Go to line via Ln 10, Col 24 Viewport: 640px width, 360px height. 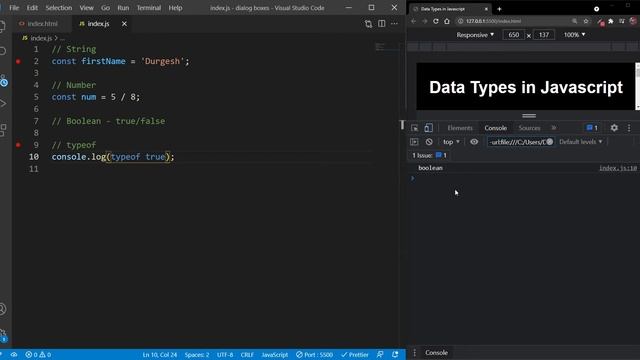point(160,354)
